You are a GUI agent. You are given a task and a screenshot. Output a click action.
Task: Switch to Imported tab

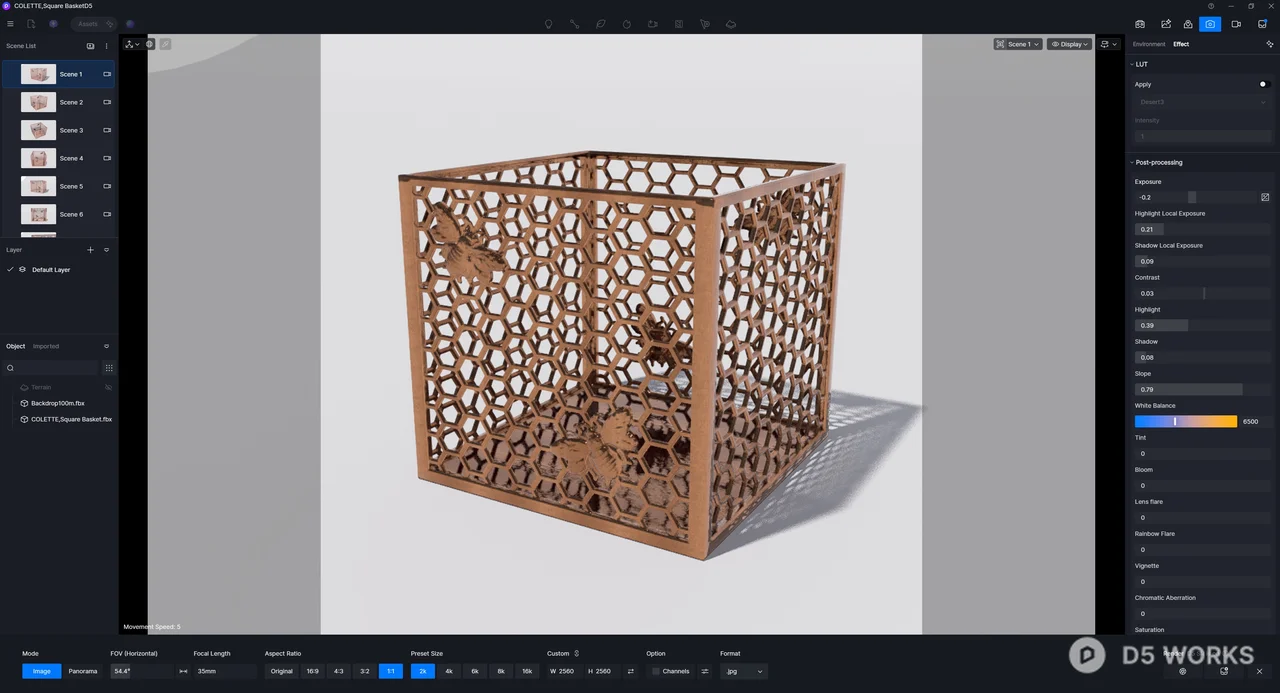46,346
